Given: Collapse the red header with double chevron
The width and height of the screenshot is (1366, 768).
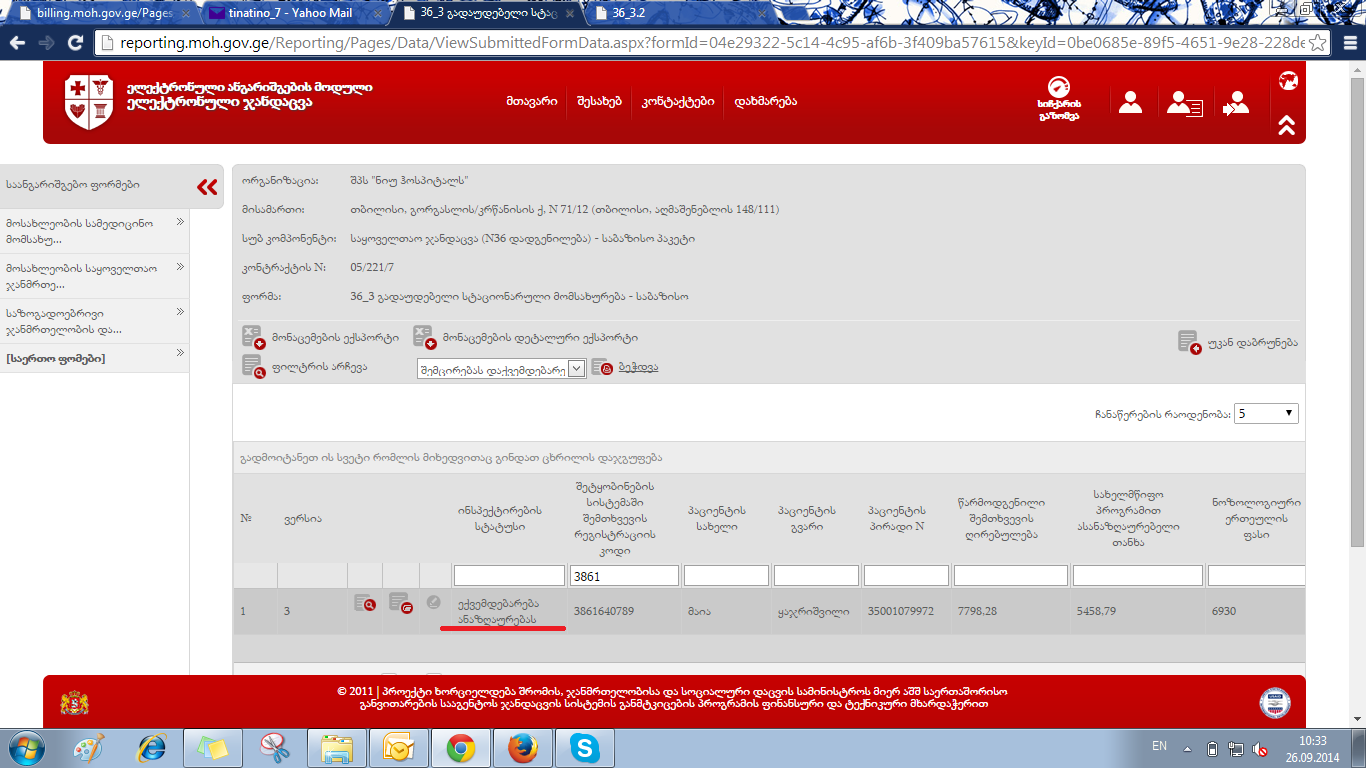Looking at the screenshot, I should [1287, 125].
